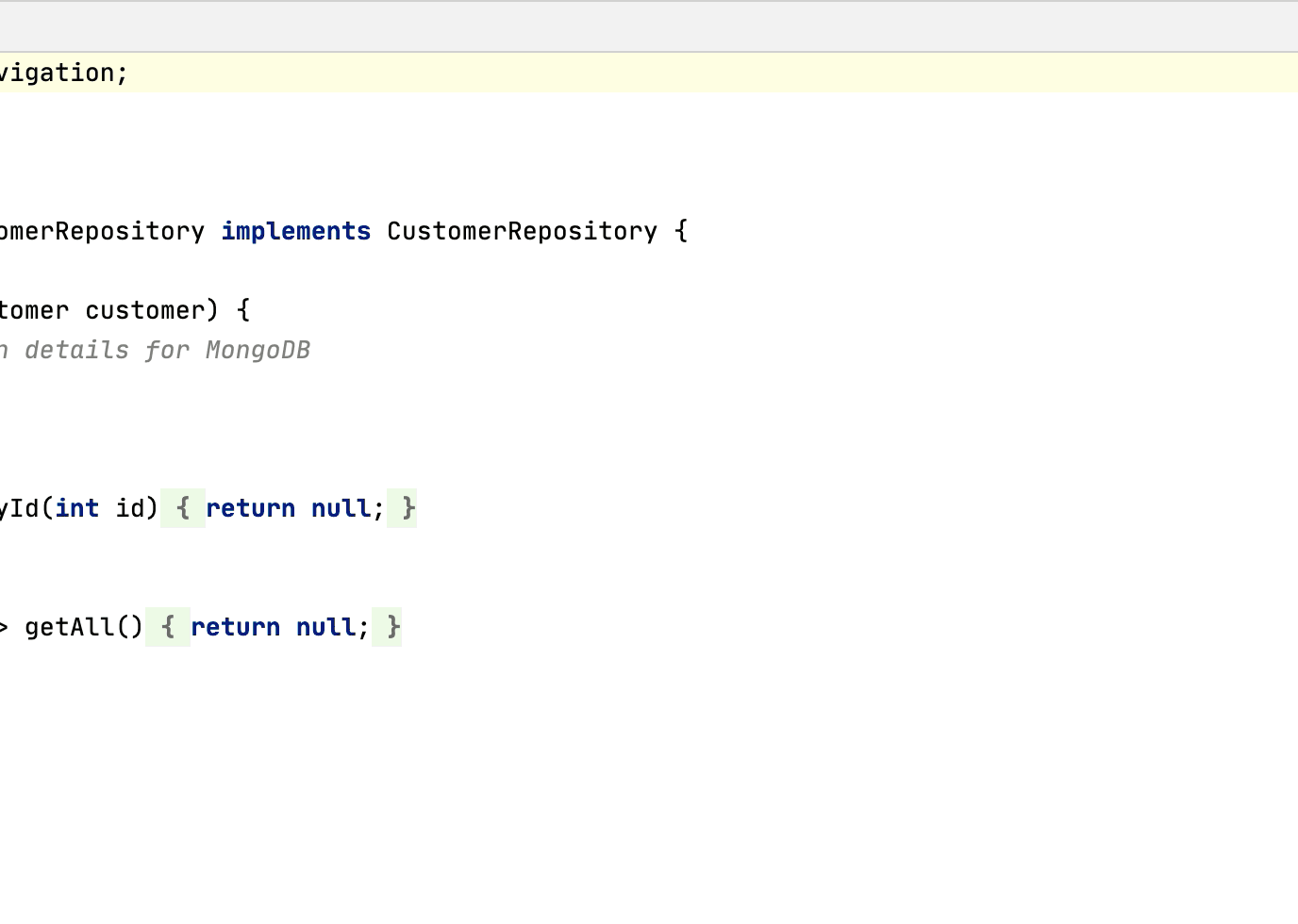Click the closing brace of yId method body

(406, 508)
